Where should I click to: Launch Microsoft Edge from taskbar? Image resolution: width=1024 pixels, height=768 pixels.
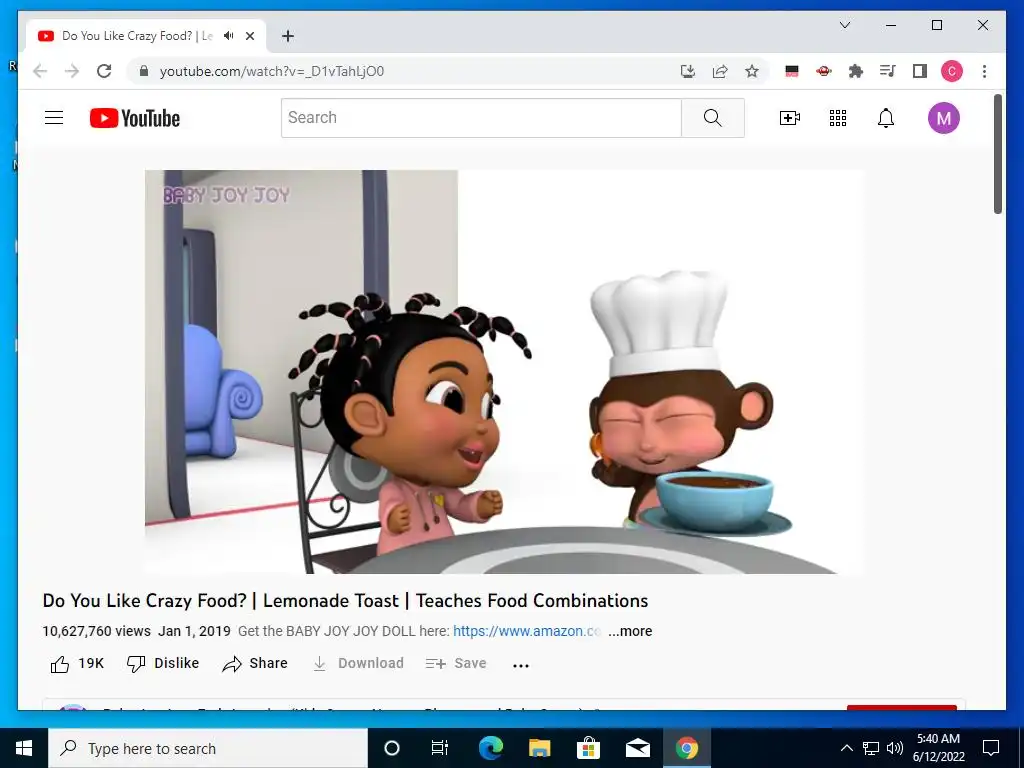point(490,748)
